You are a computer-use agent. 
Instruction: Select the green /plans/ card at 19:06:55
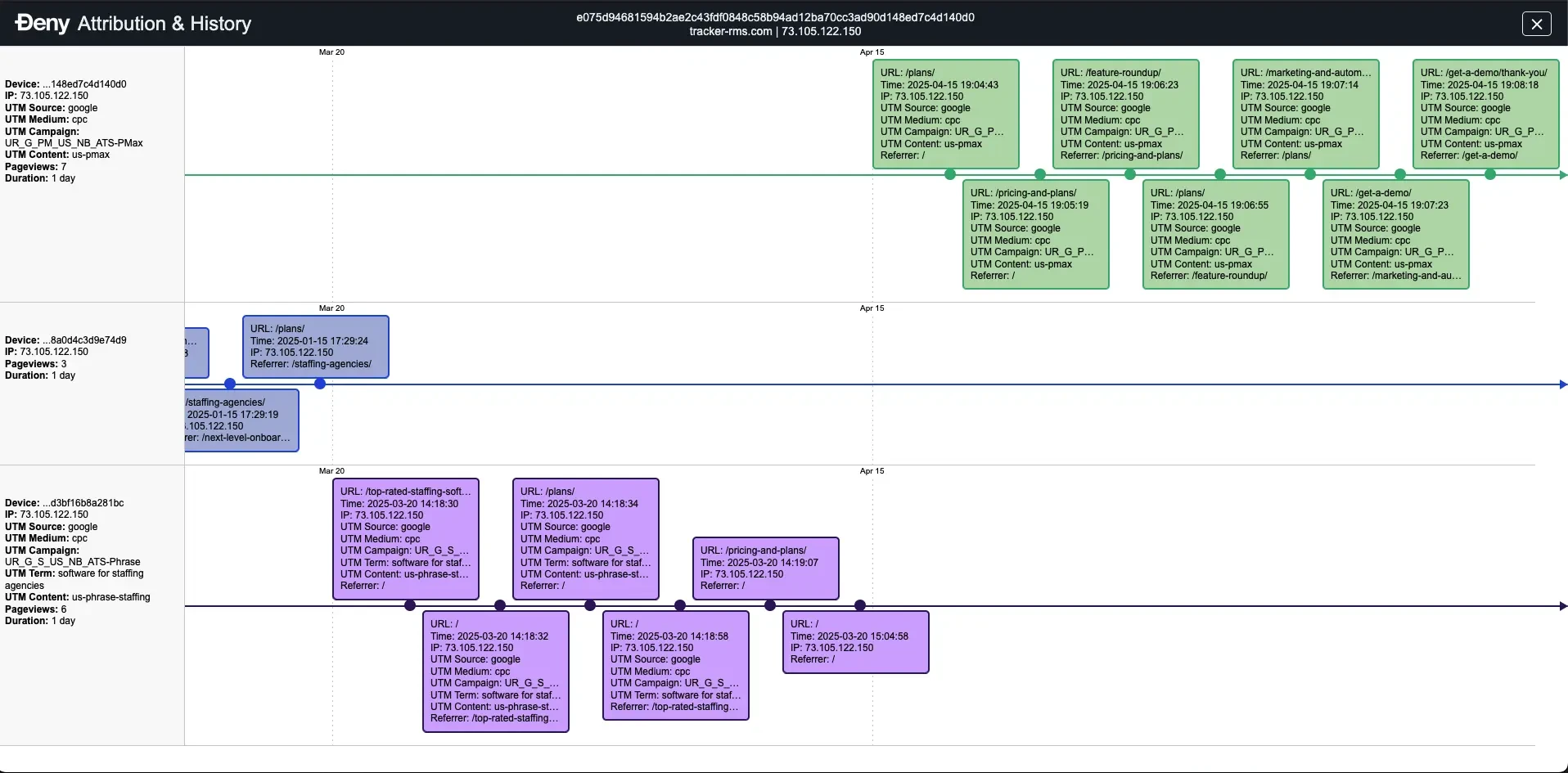[1216, 234]
